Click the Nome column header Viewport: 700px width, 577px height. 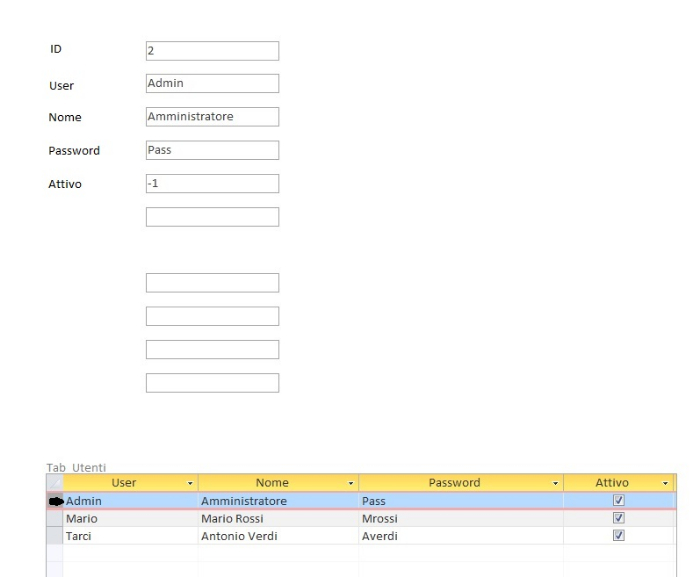[278, 483]
